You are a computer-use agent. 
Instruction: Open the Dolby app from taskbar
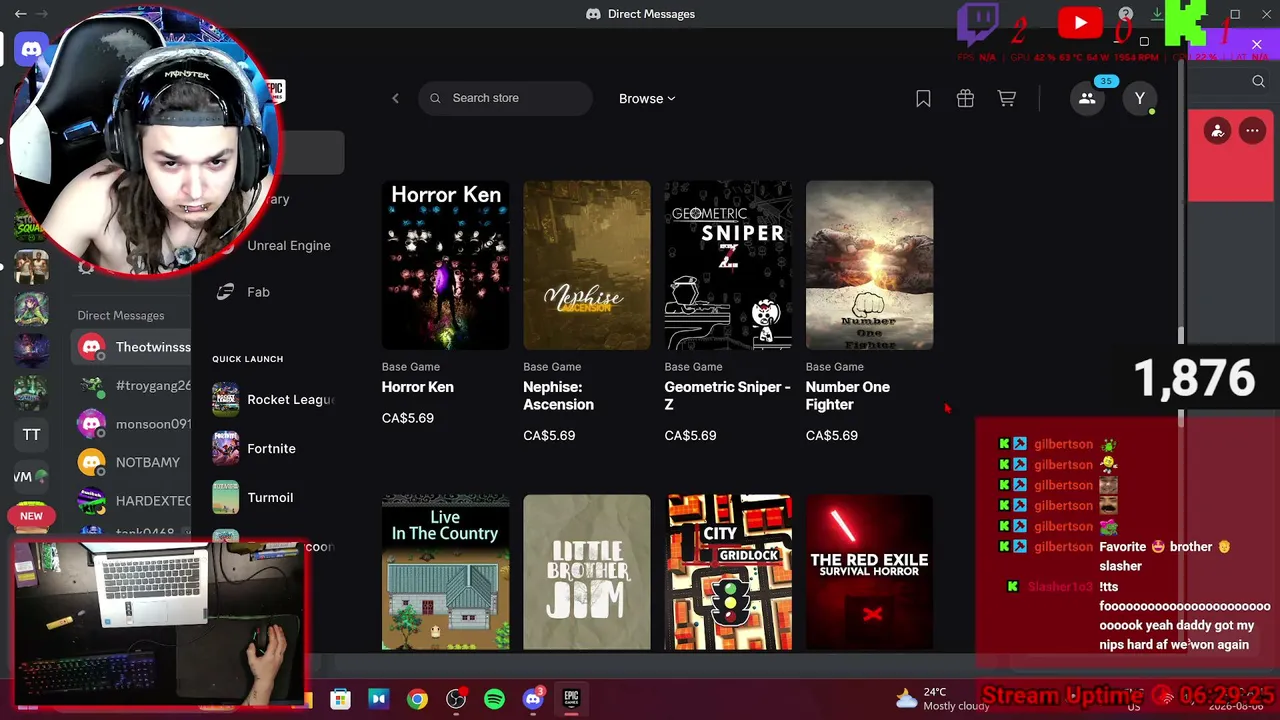coord(379,699)
